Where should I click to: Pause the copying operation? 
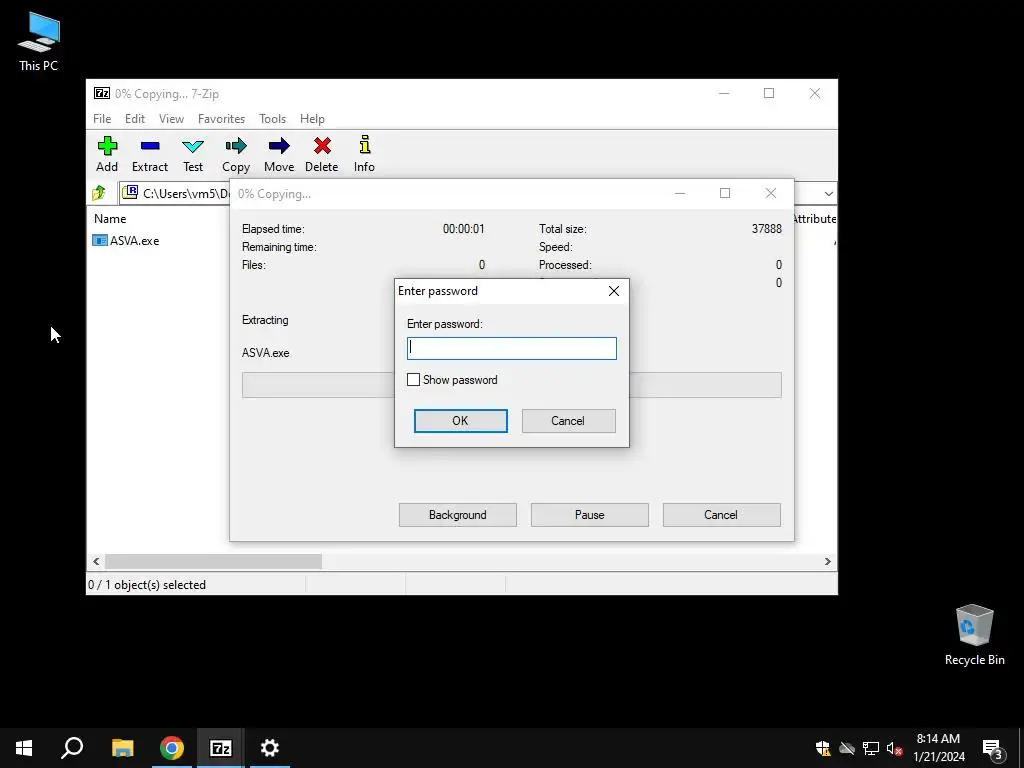[x=590, y=515]
